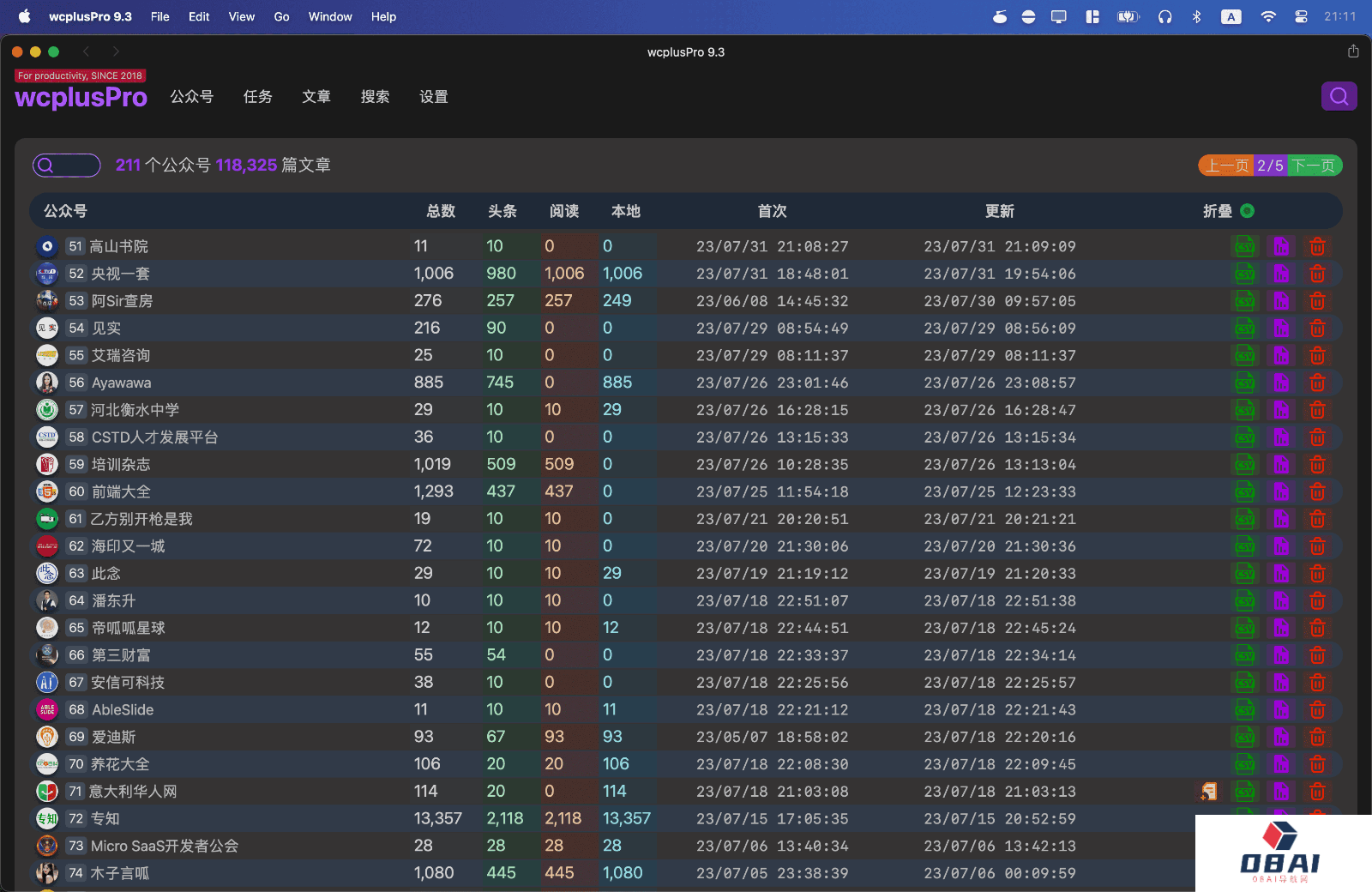Open the report icon for 养花大全
The image size is (1372, 892).
(1281, 764)
